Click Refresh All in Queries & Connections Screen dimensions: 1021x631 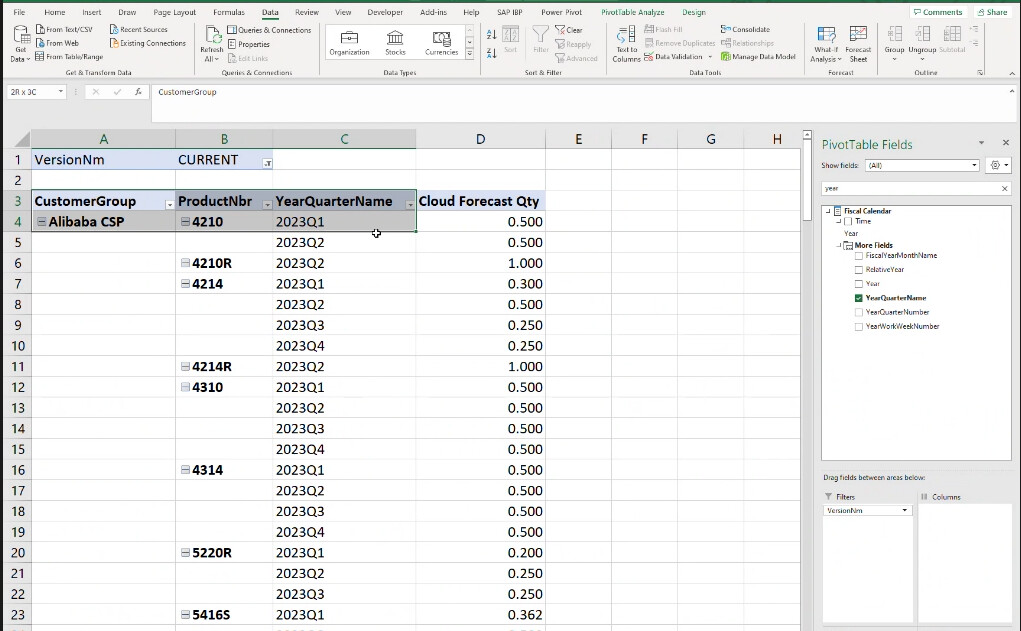211,43
